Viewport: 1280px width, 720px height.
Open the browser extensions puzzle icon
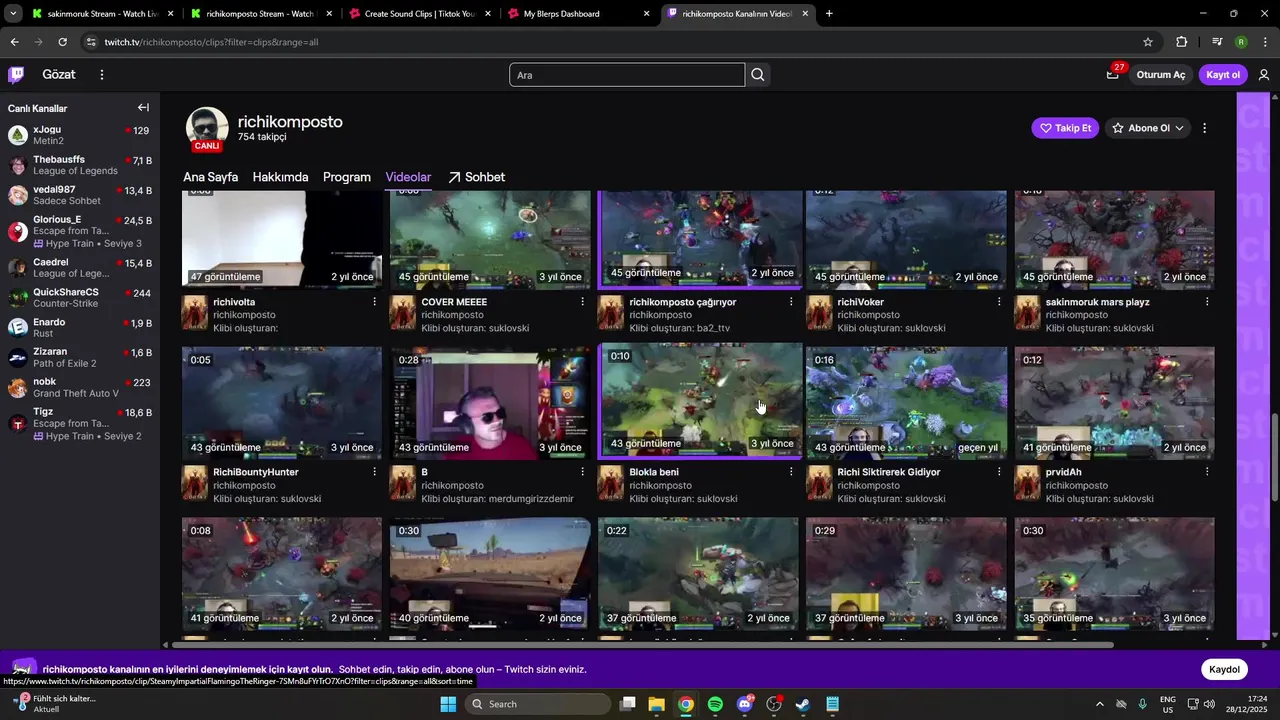pos(1181,42)
